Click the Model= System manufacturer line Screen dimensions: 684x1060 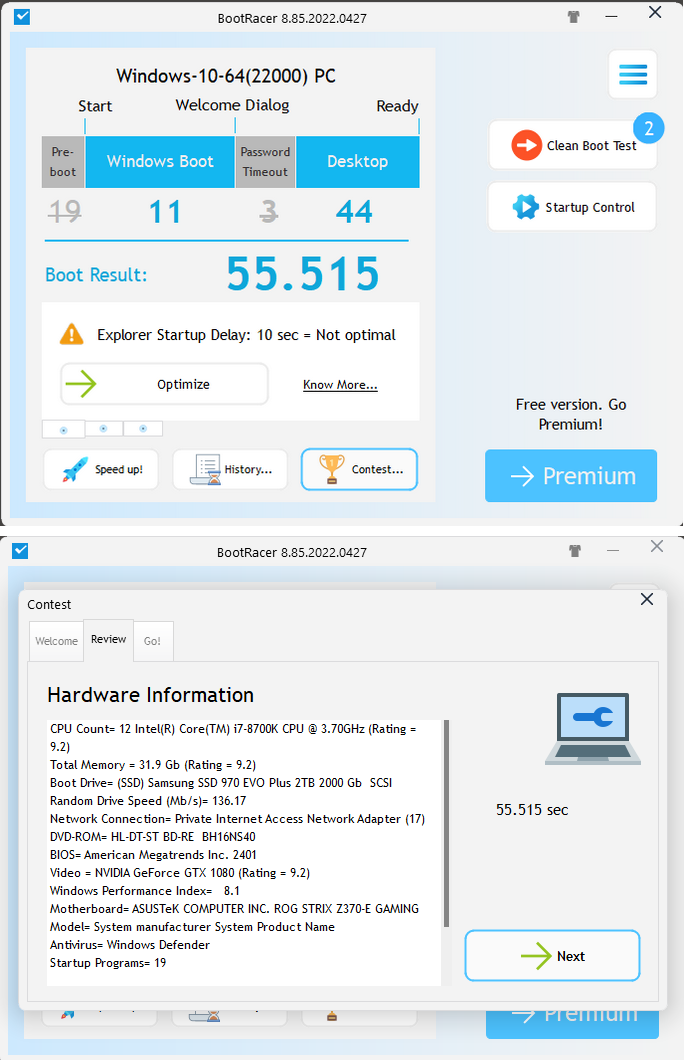pyautogui.click(x=192, y=927)
